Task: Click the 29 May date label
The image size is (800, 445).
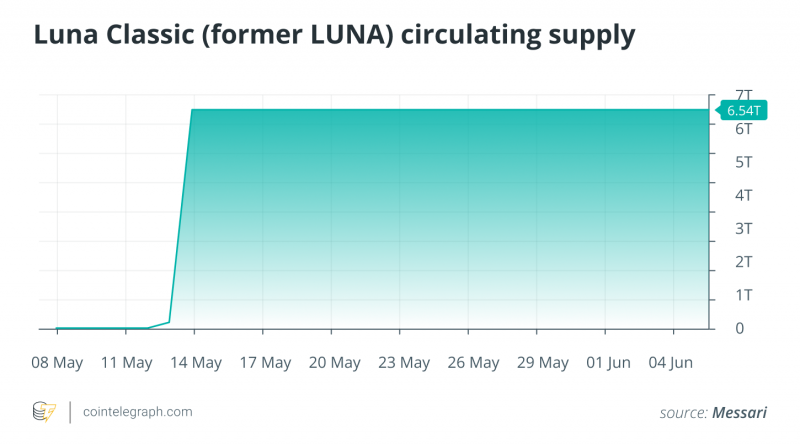Action: [537, 362]
